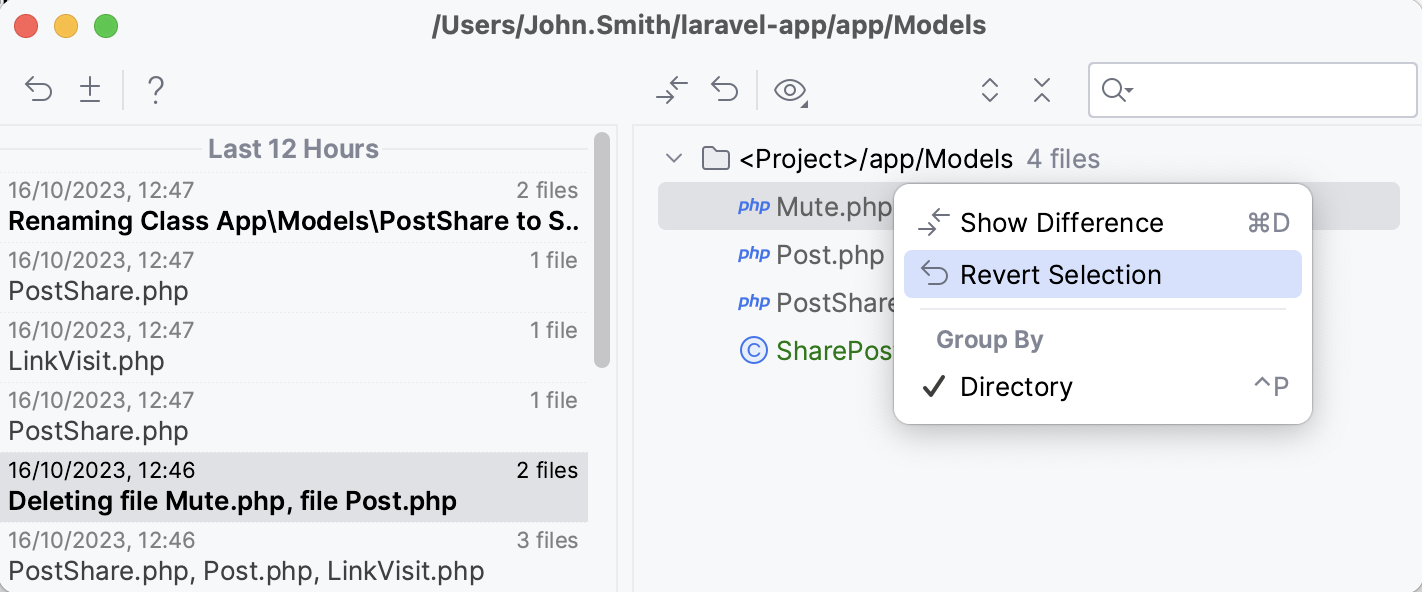
Task: Click the left toolbar Revert icon
Action: click(x=38, y=90)
